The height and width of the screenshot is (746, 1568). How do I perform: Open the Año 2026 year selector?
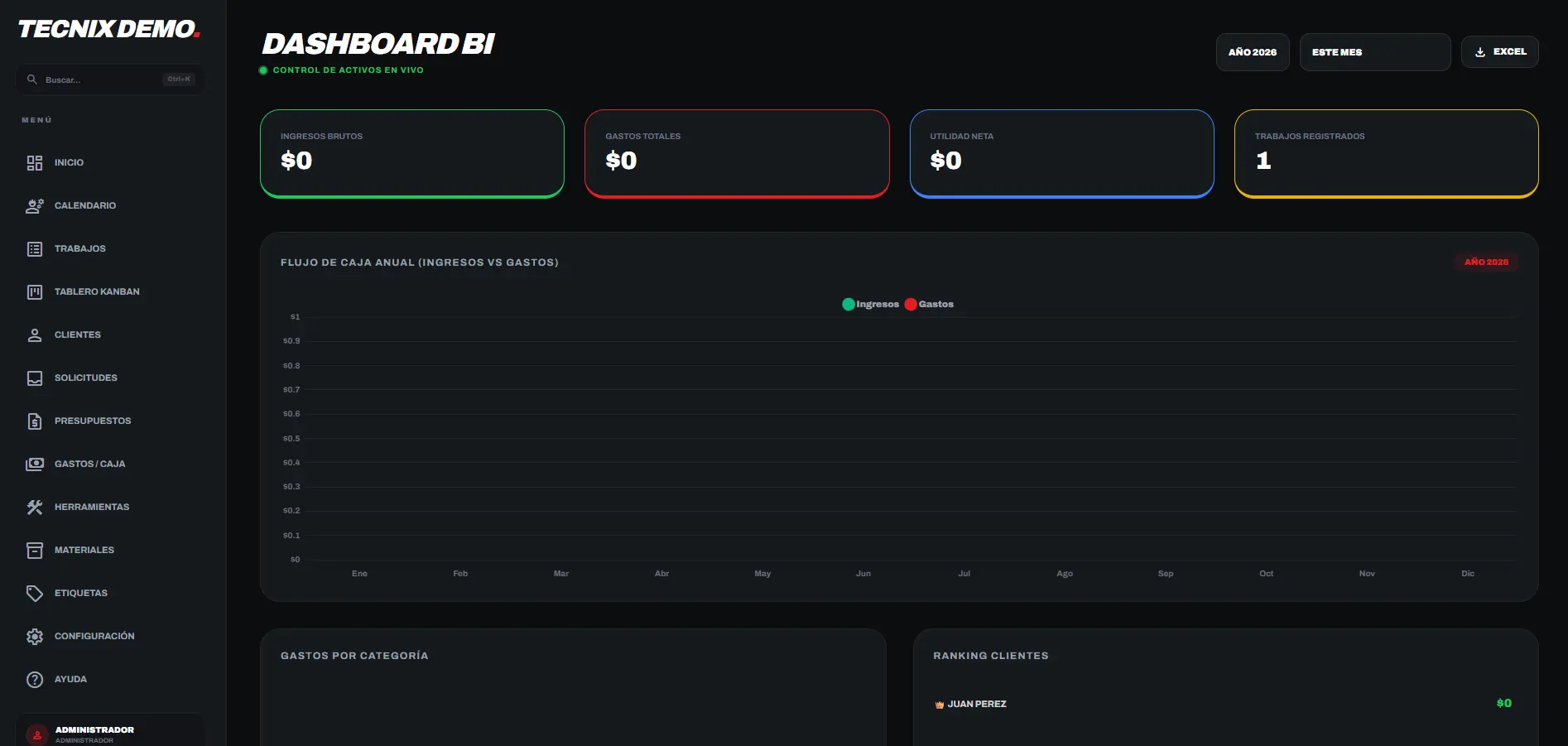(1252, 52)
